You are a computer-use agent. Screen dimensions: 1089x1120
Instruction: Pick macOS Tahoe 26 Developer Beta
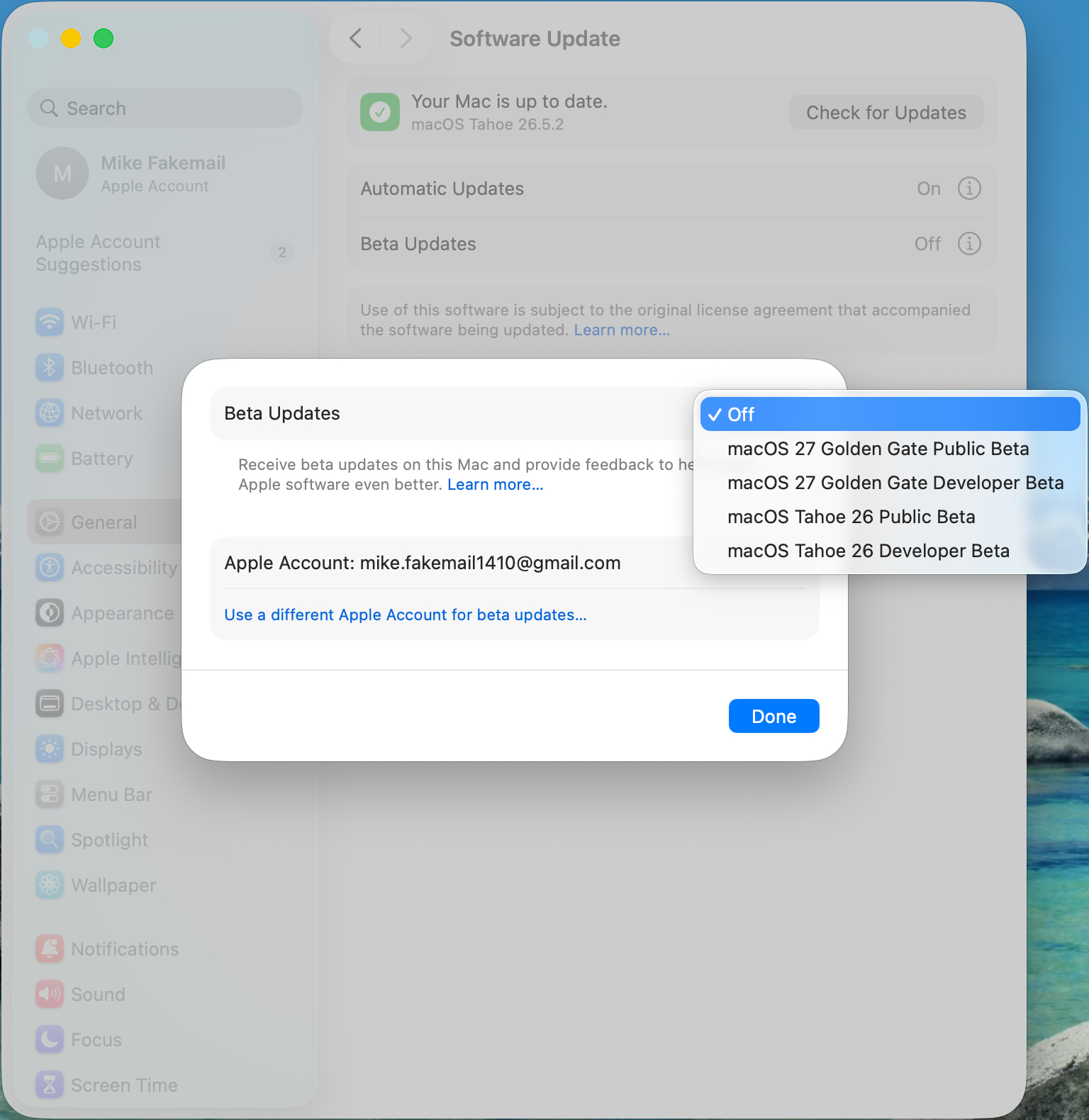click(890, 551)
